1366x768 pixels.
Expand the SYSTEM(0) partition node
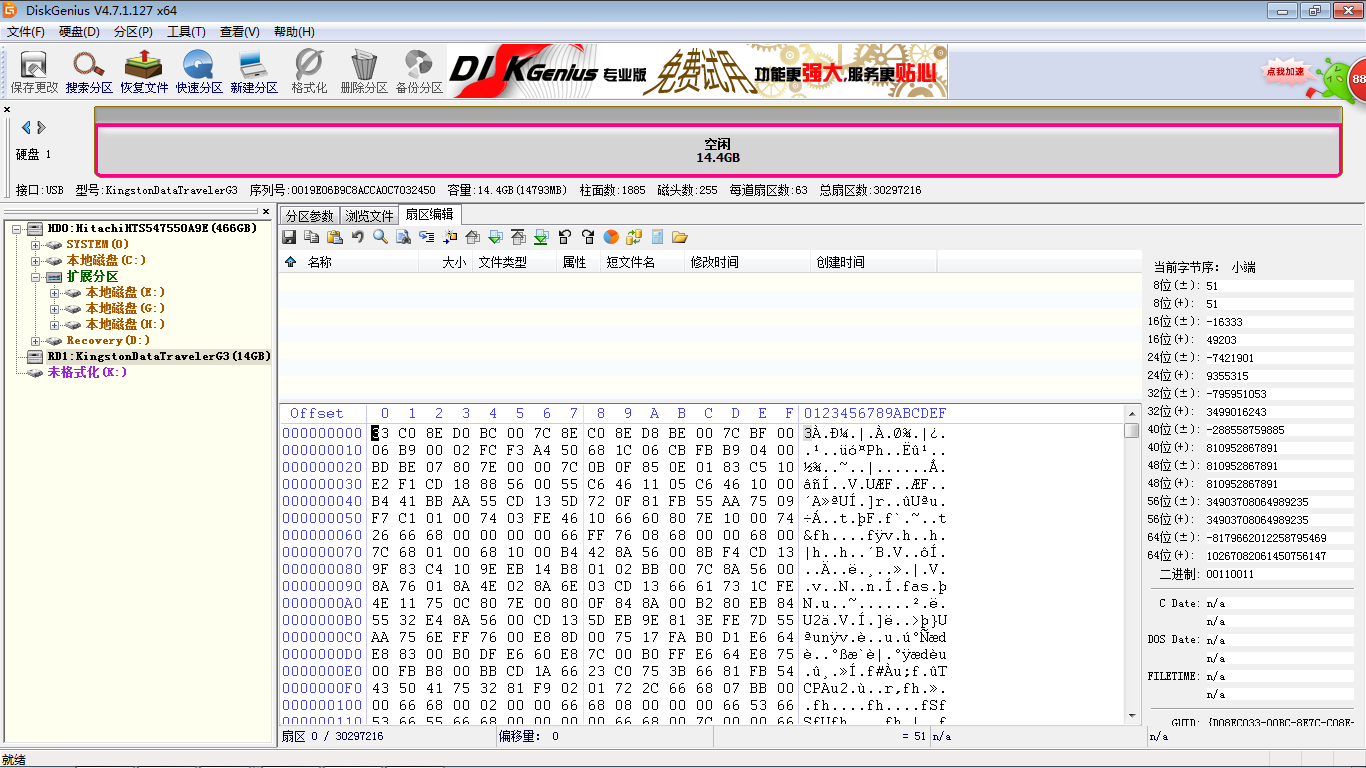(36, 244)
